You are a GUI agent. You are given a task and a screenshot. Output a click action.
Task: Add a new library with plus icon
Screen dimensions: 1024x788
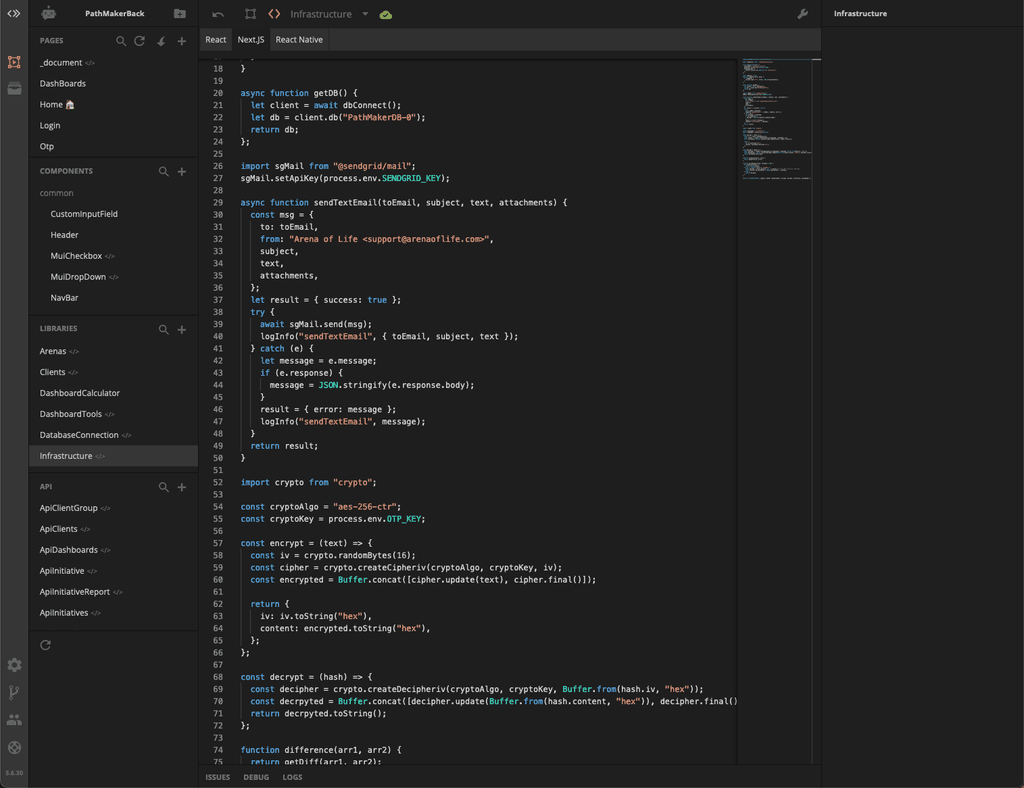point(182,329)
